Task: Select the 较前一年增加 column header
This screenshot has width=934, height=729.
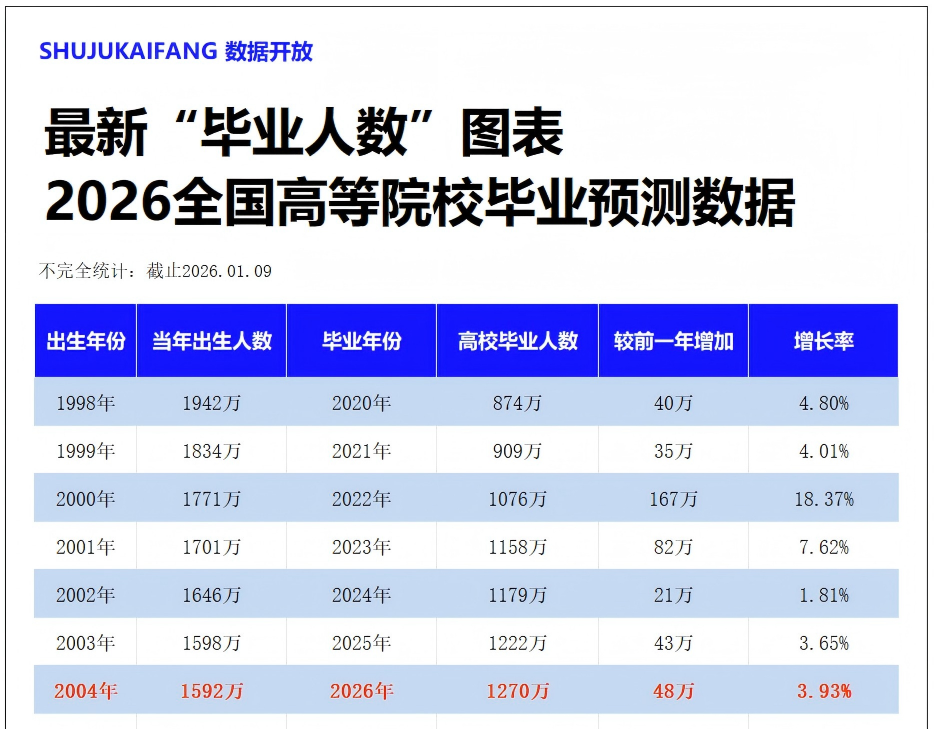Action: pyautogui.click(x=674, y=341)
